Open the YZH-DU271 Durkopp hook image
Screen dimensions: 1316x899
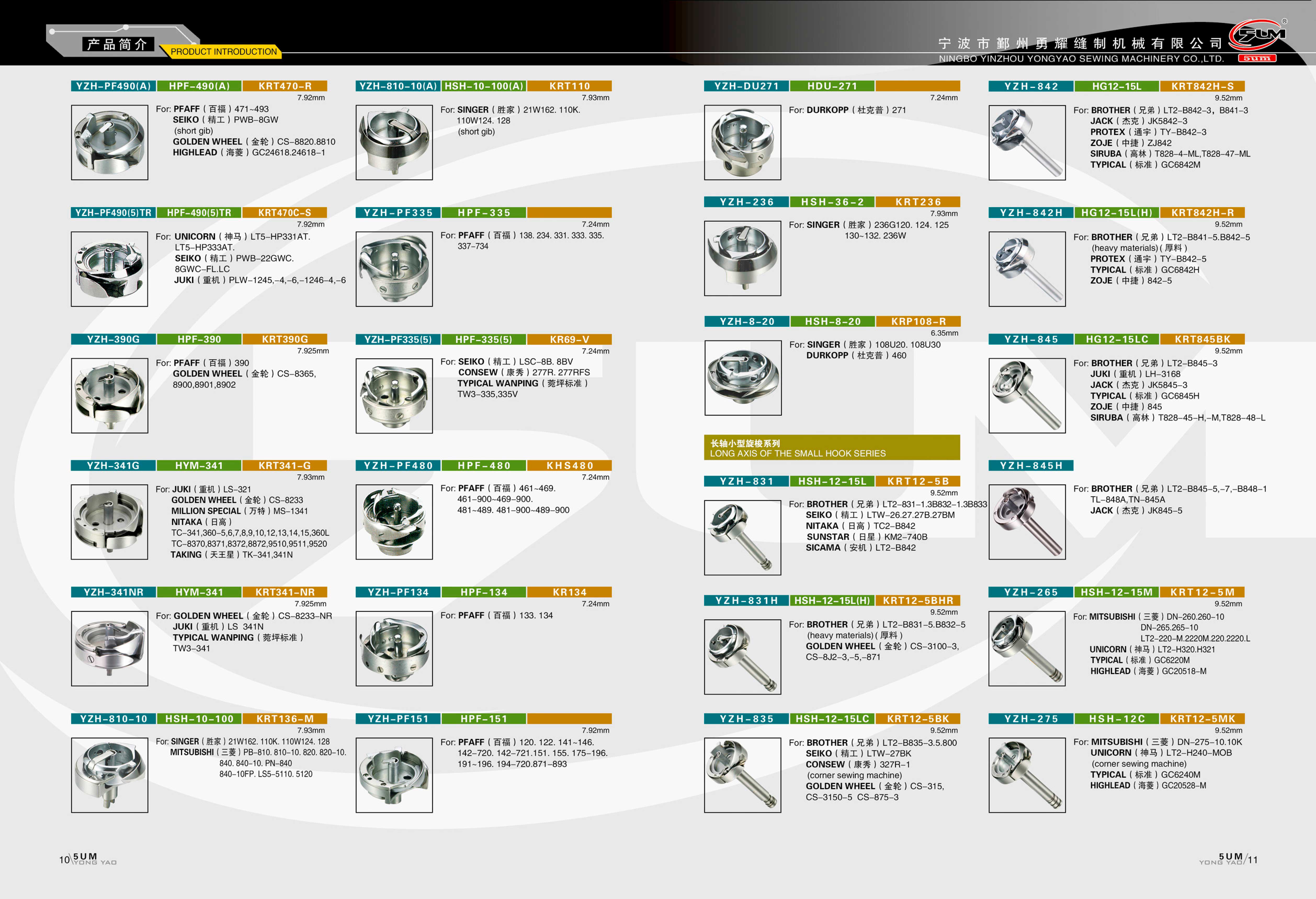(x=742, y=143)
